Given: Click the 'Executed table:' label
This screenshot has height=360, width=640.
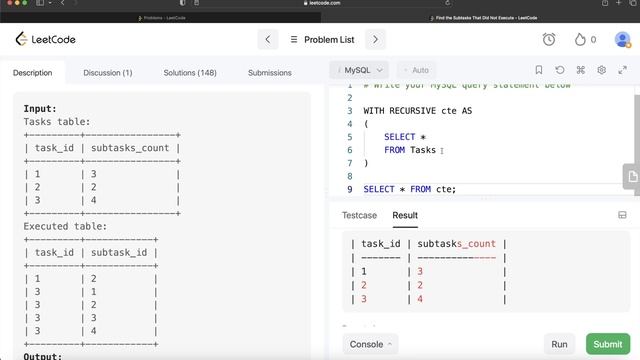Looking at the screenshot, I should (x=65, y=226).
